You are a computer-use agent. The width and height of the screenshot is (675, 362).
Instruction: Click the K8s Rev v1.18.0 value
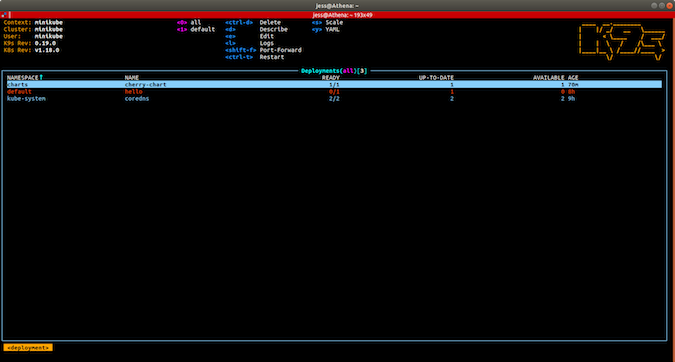click(47, 50)
